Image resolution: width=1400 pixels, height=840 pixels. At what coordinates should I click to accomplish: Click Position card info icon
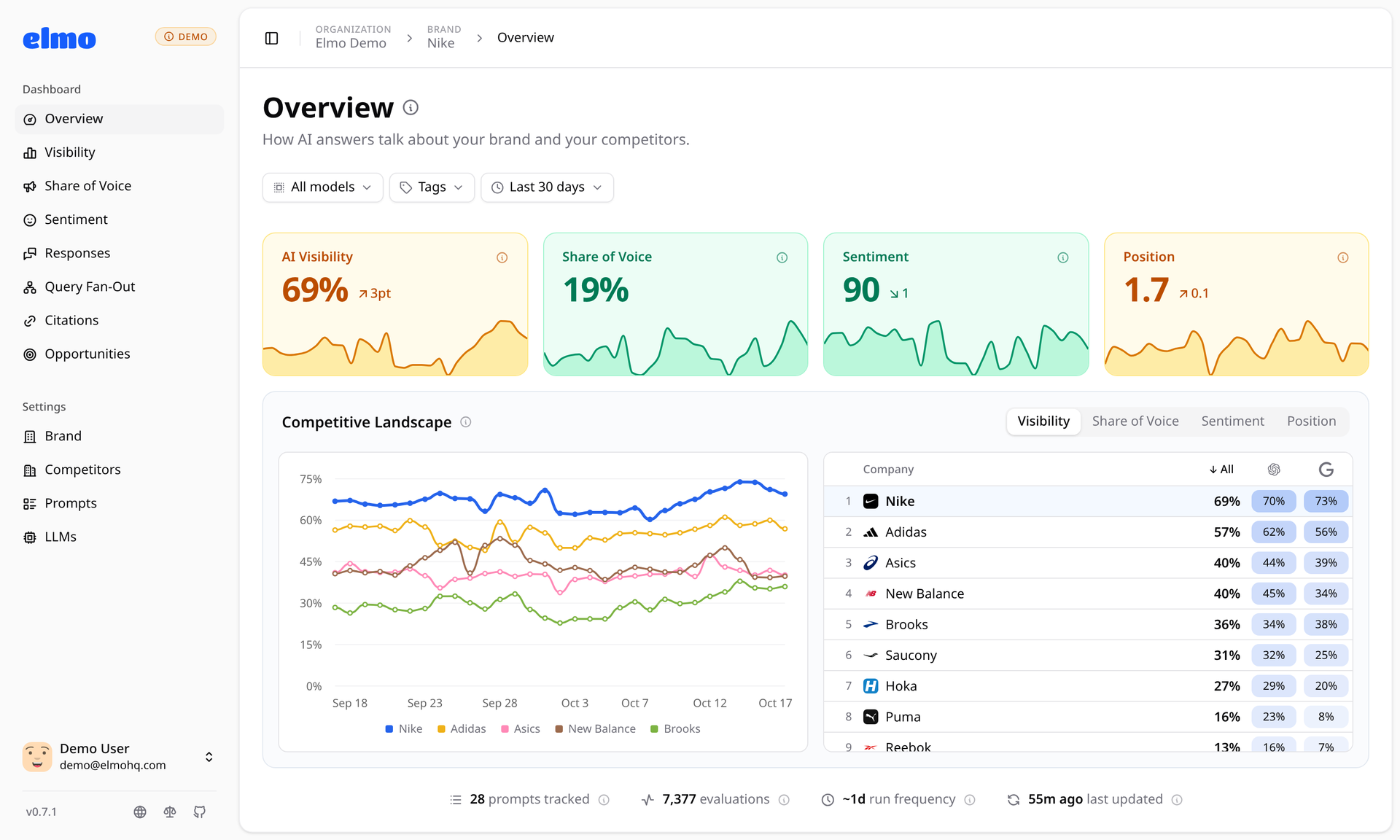[1342, 257]
